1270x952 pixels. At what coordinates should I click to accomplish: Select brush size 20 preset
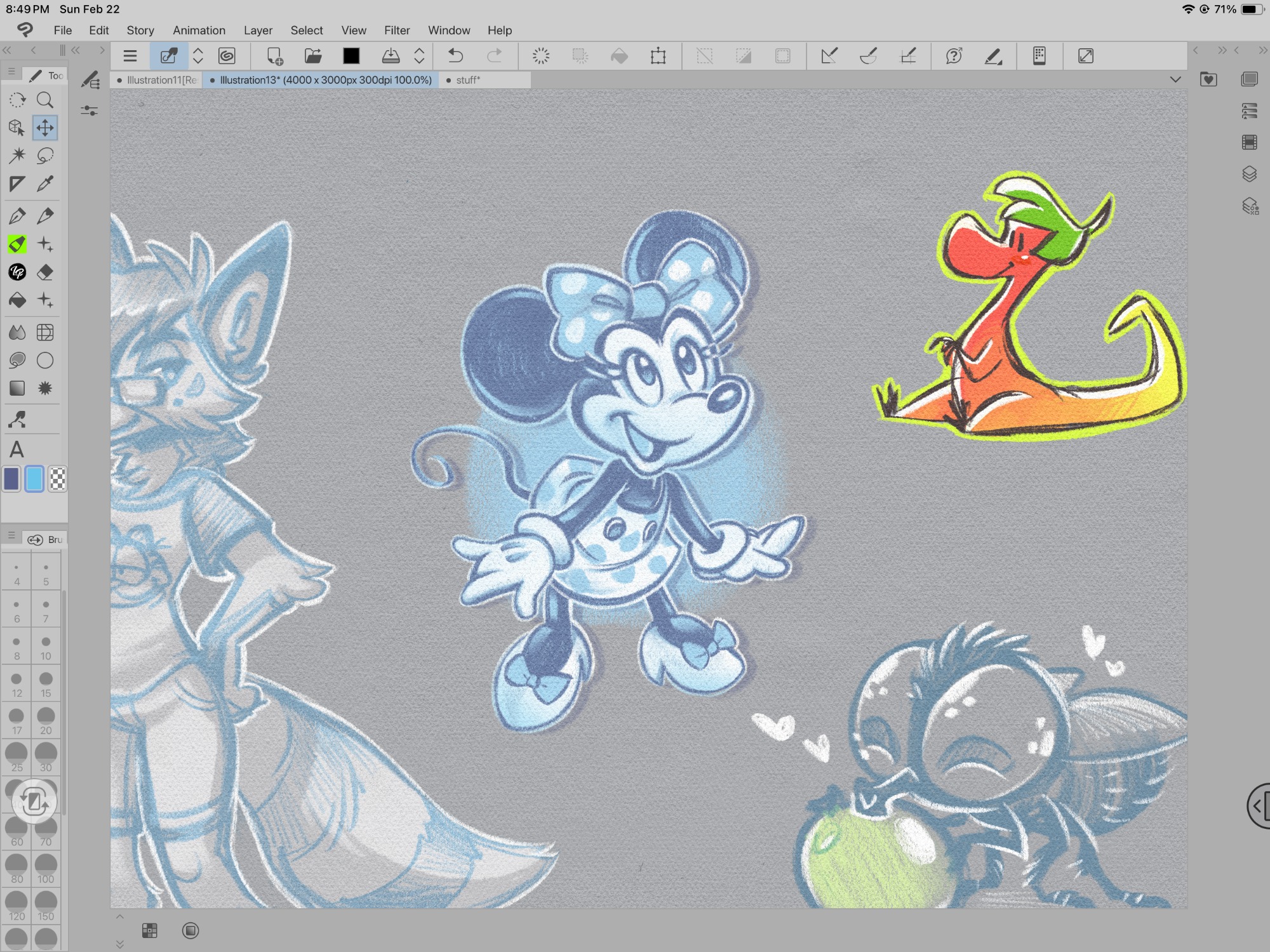click(46, 721)
